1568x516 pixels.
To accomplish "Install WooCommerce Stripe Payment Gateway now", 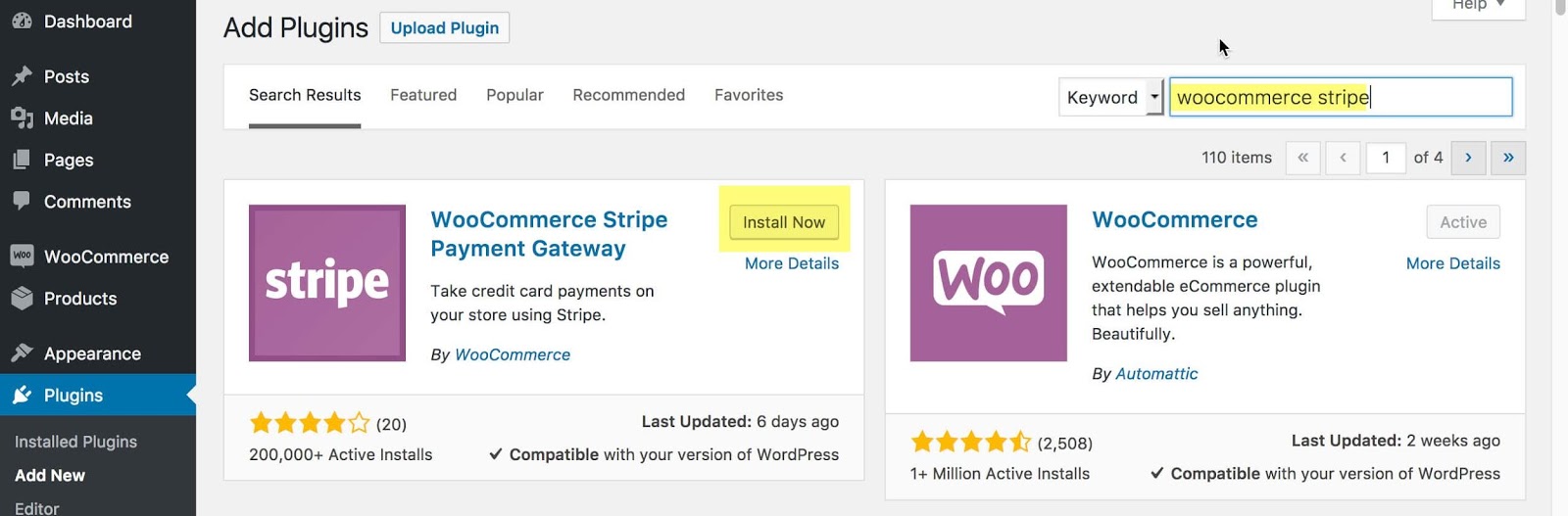I will click(784, 222).
